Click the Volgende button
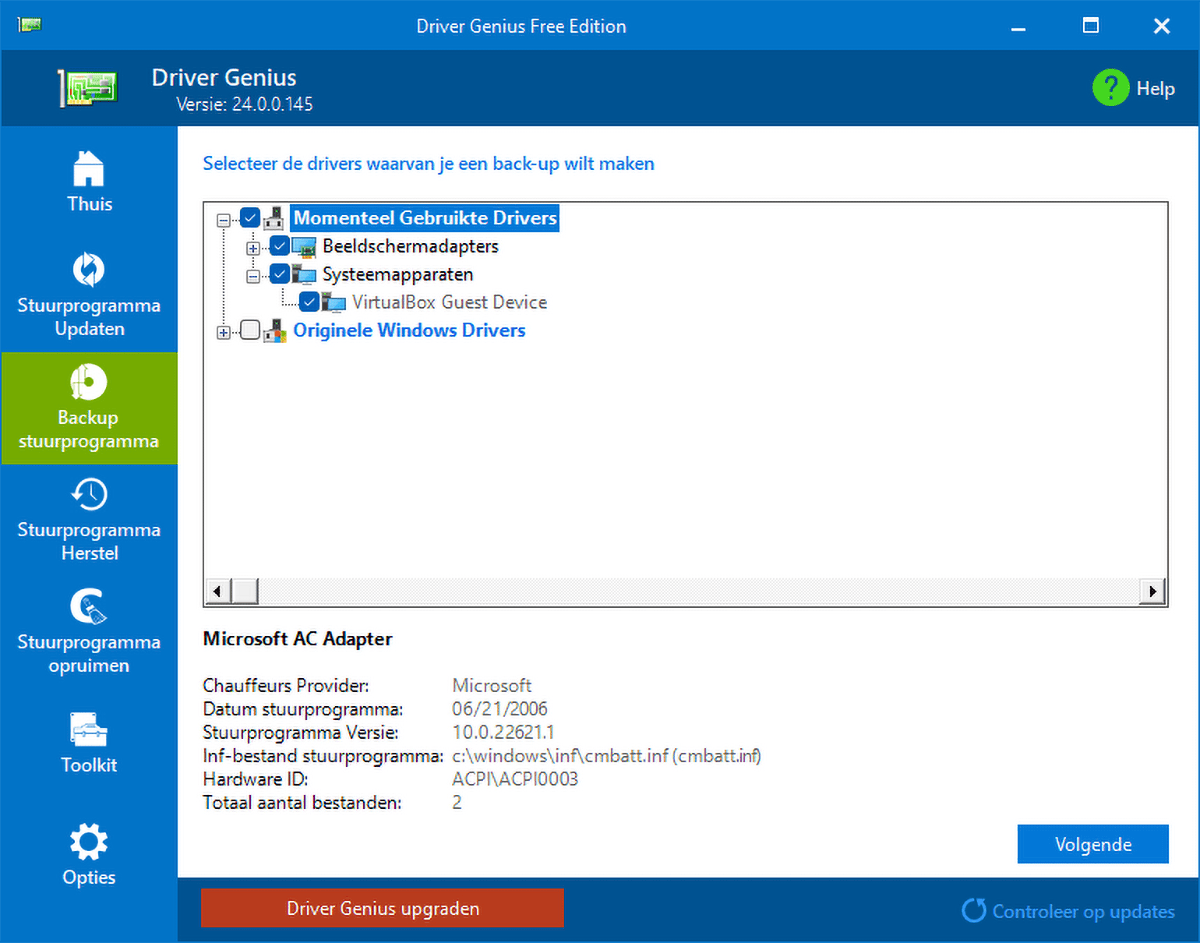This screenshot has width=1200, height=943. coord(1093,844)
